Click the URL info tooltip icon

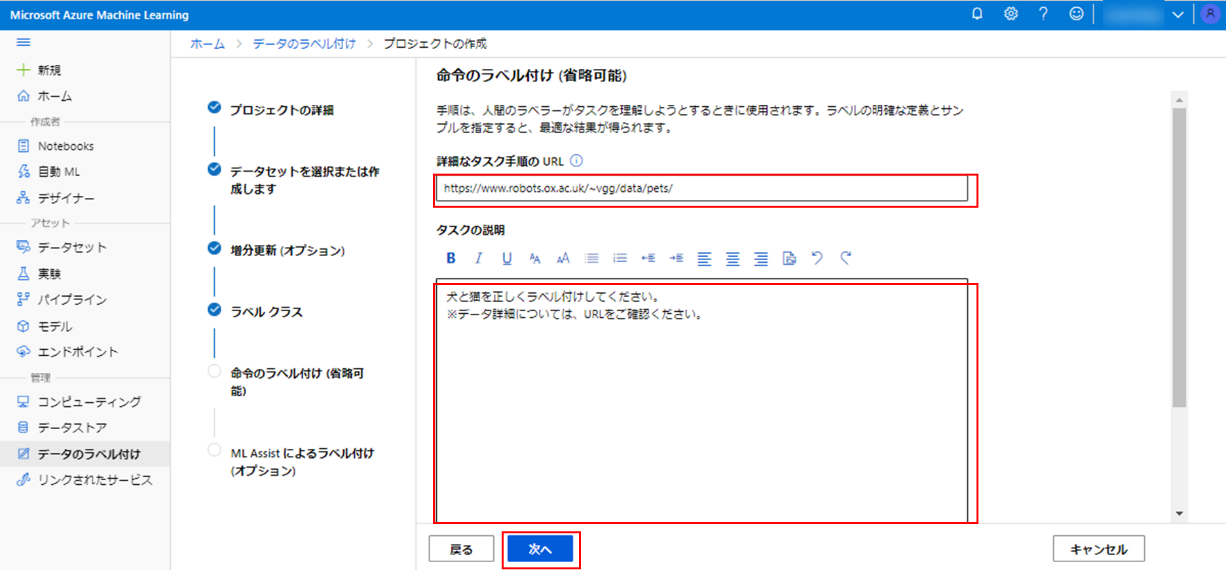coord(576,161)
